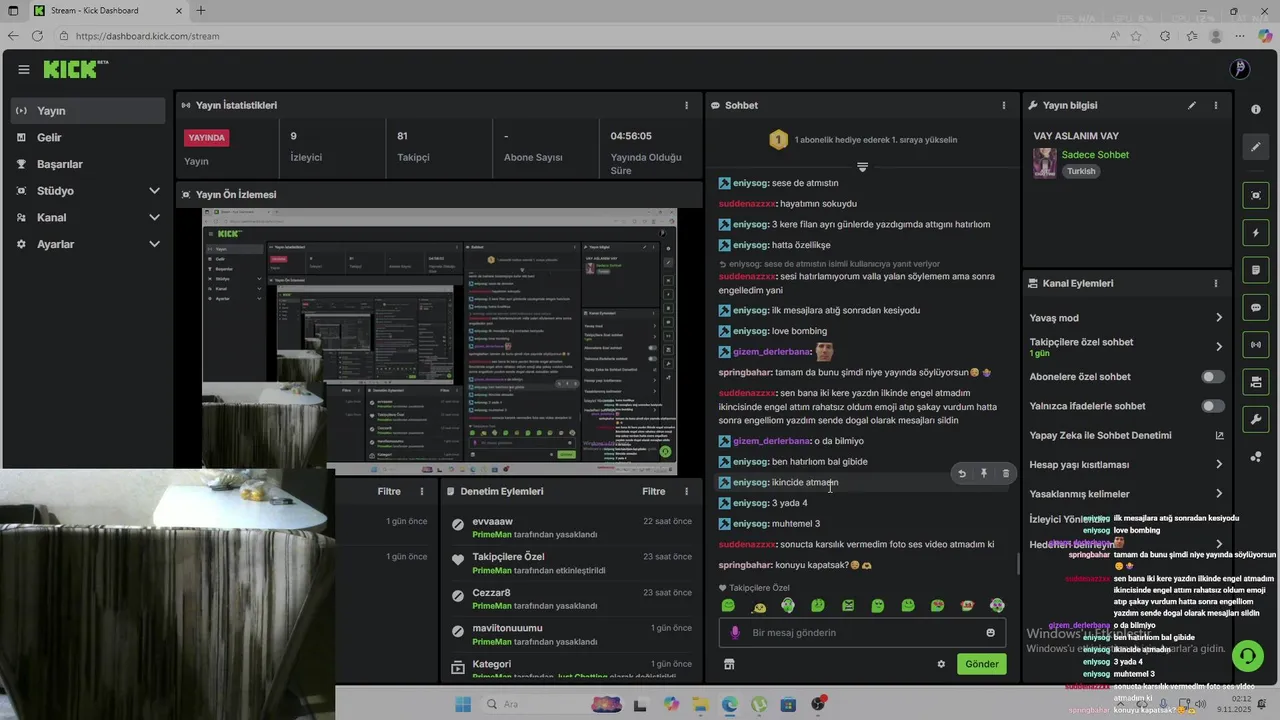Open the green headset support button

coord(1247,656)
